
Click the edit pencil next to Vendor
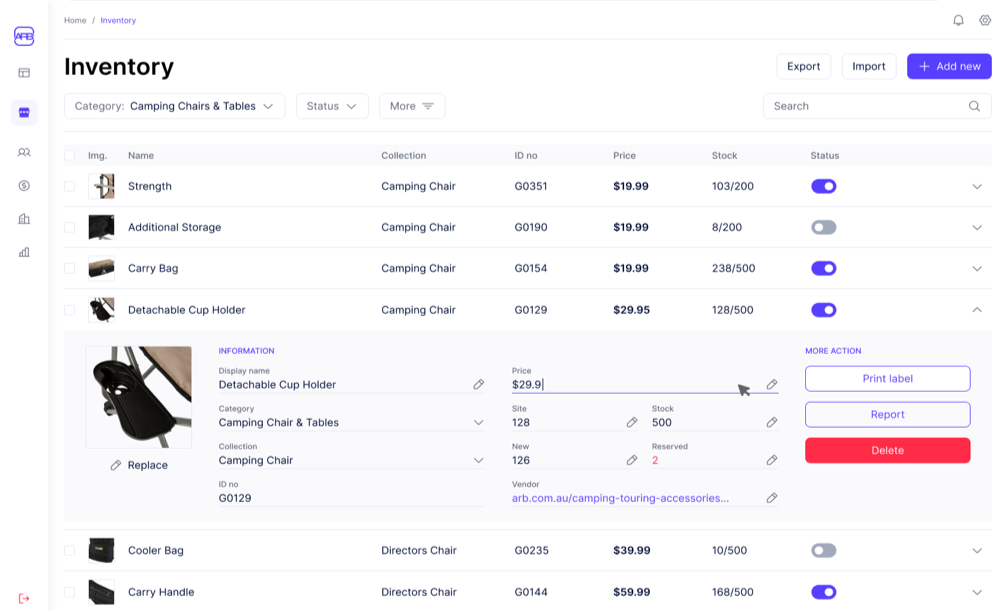coord(772,498)
